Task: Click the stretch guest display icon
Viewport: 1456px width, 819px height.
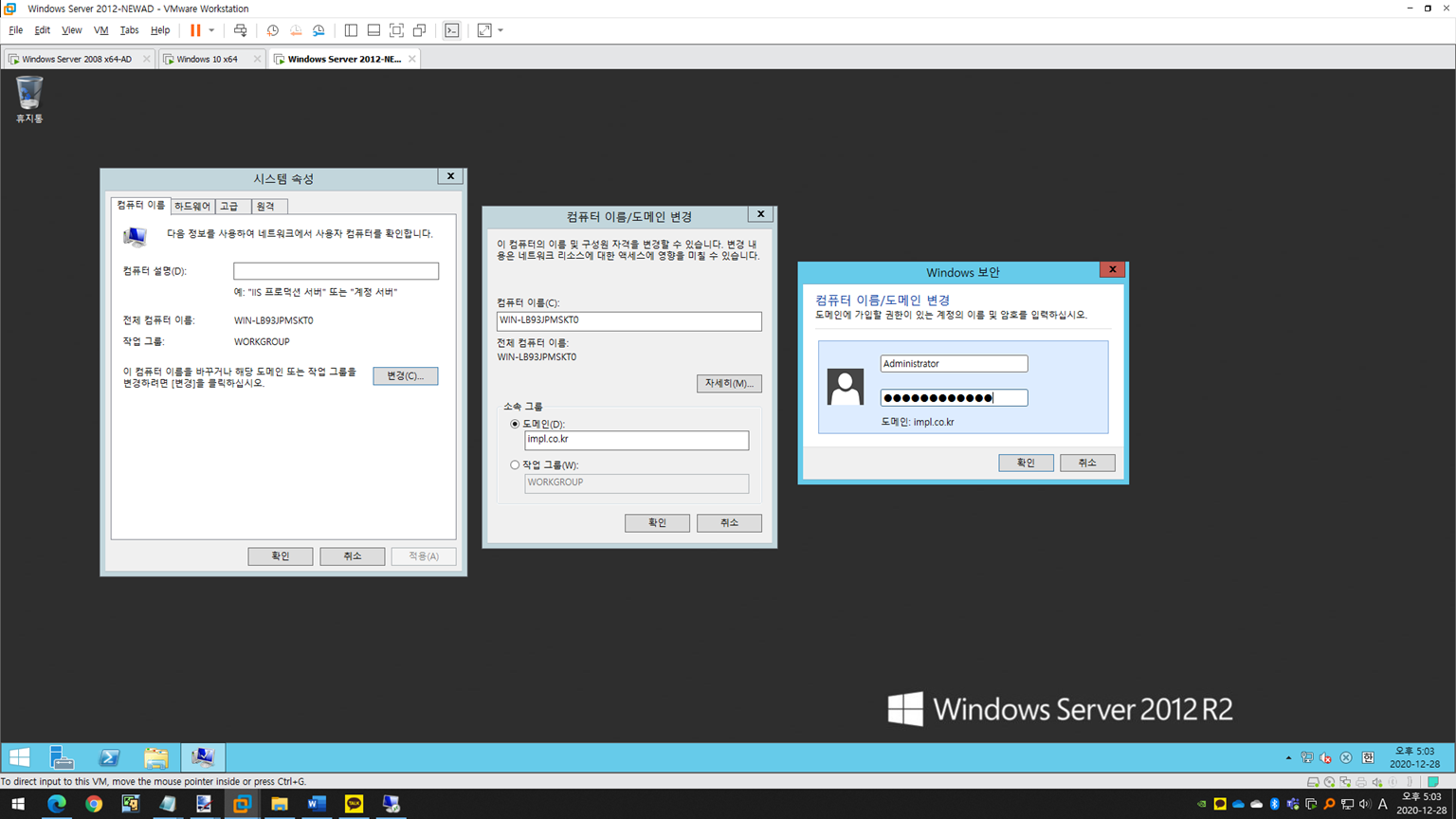Action: pos(484,30)
